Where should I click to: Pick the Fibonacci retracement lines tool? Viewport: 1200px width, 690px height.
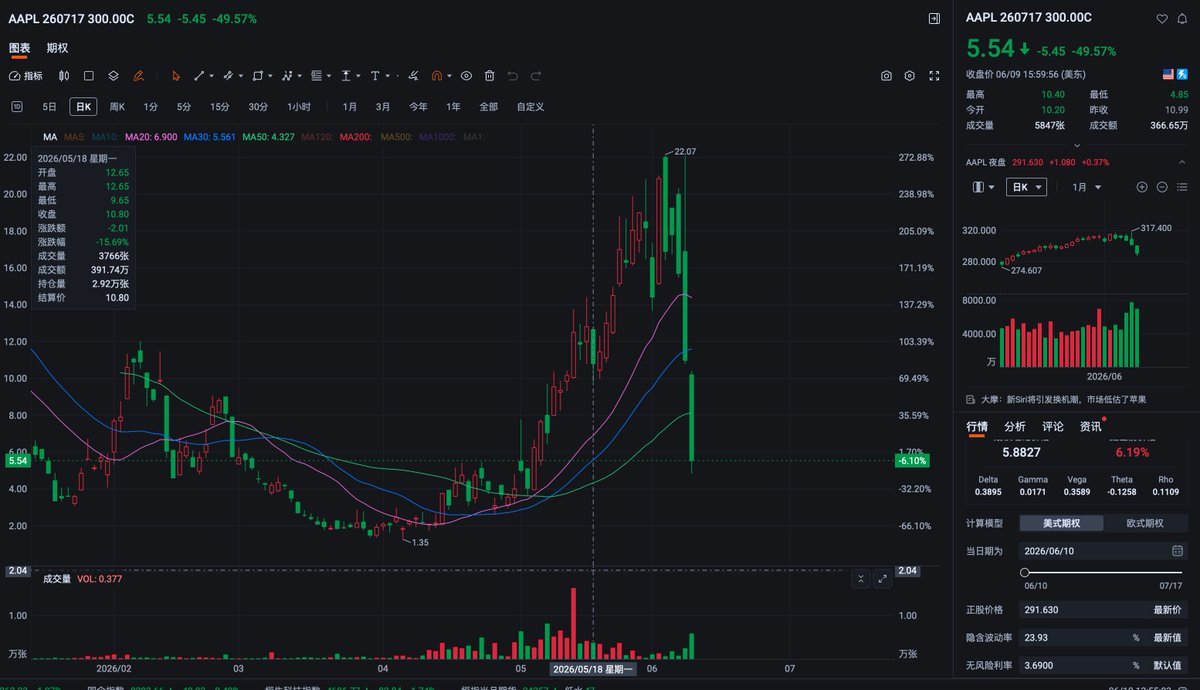(x=317, y=76)
